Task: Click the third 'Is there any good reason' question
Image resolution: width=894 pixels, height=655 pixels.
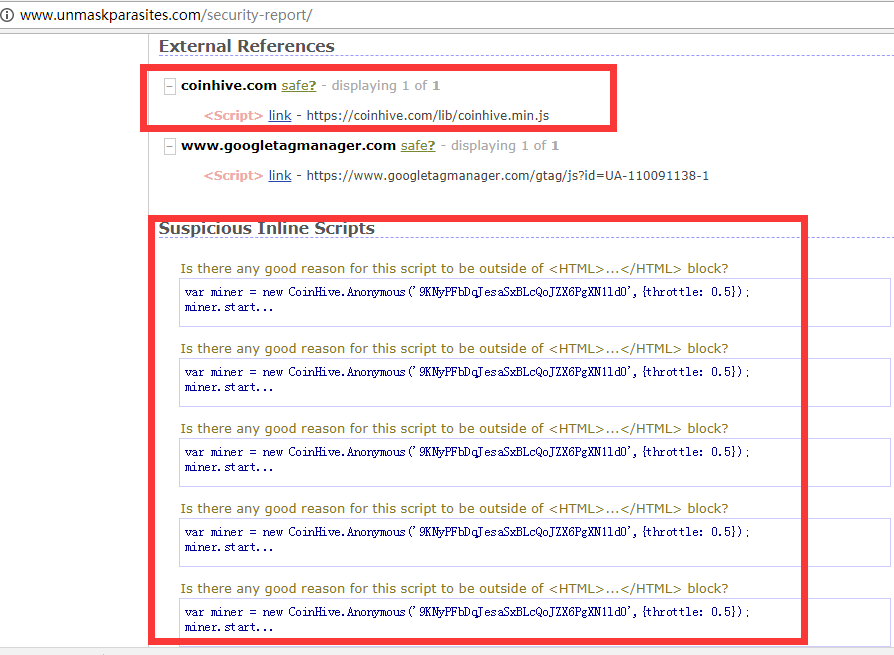Action: 454,429
